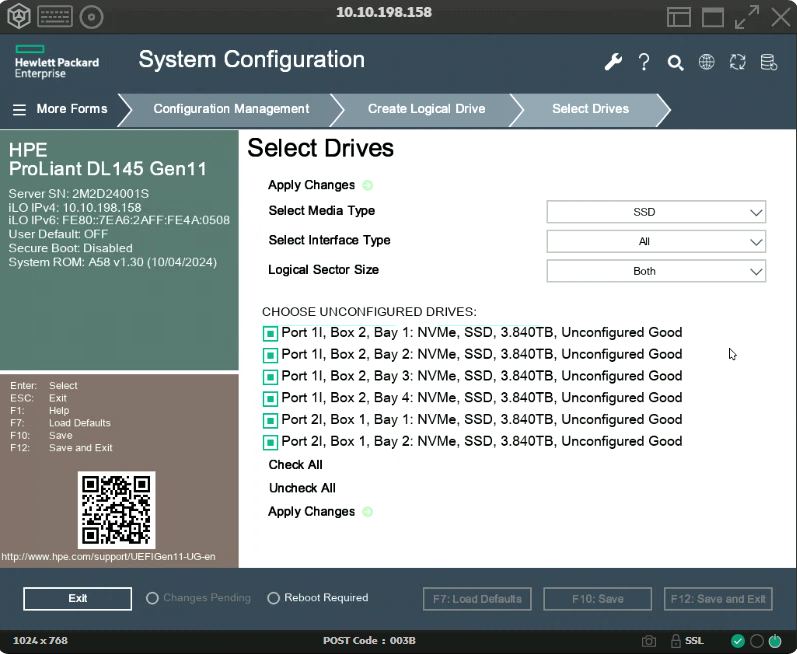Click the Port 2I Box 1 Bay 2 drive text

(482, 441)
